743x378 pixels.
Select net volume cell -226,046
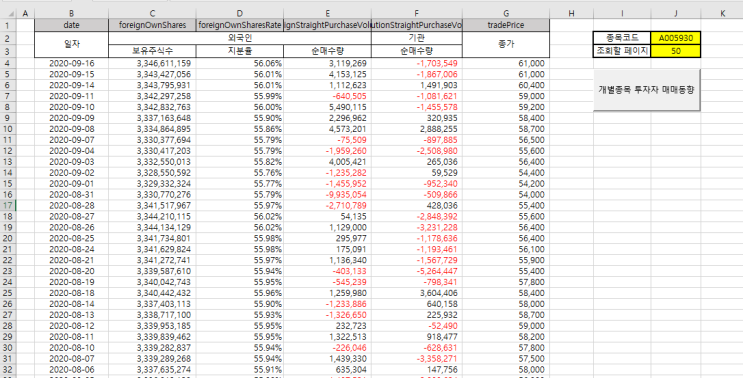327,348
